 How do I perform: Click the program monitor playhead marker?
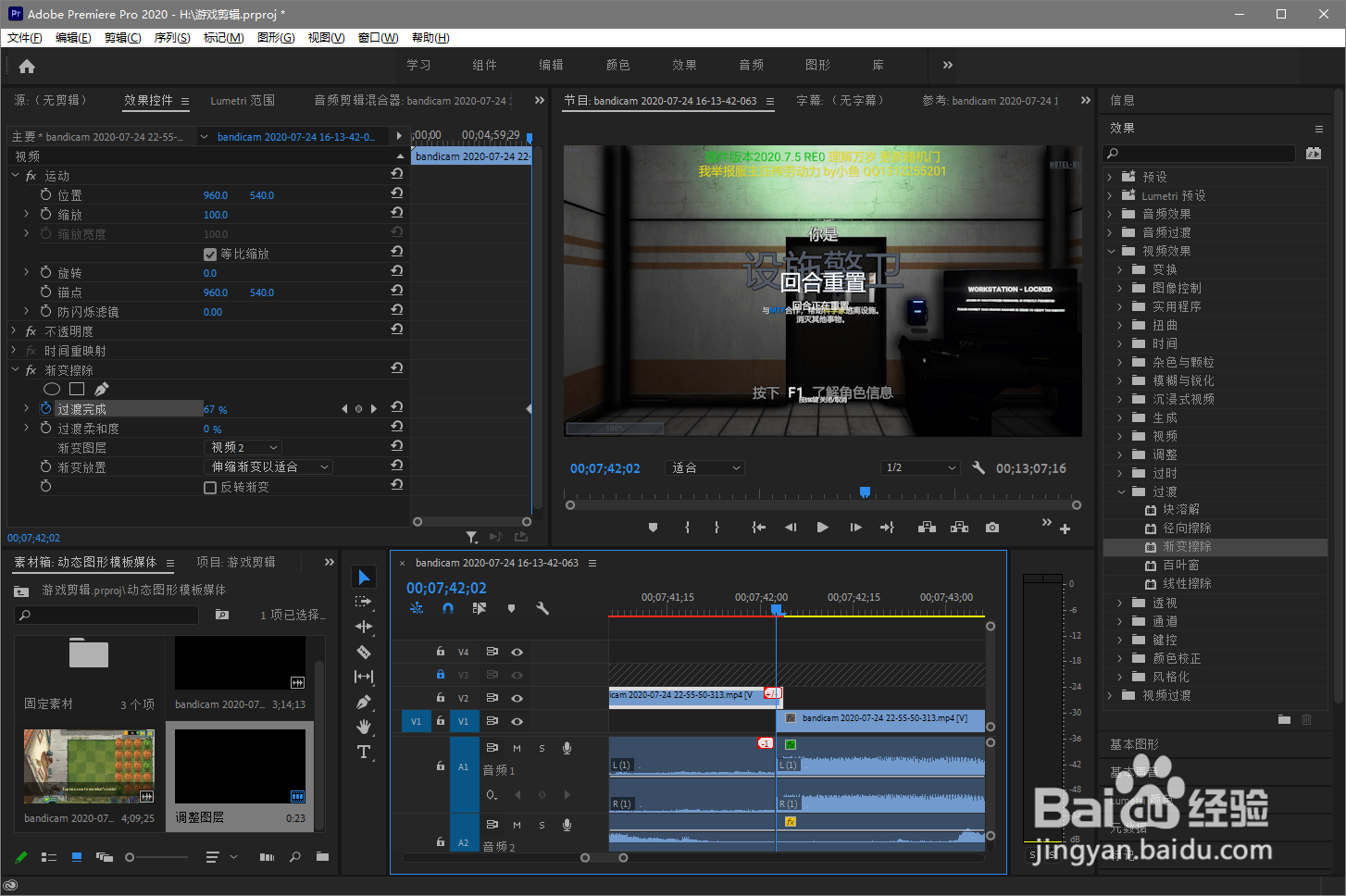(865, 492)
